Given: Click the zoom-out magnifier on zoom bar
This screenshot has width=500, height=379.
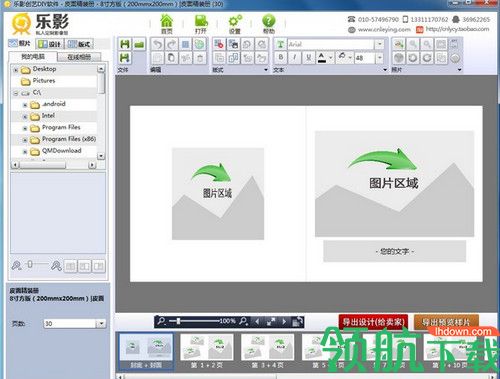Looking at the screenshot, I should tap(161, 321).
